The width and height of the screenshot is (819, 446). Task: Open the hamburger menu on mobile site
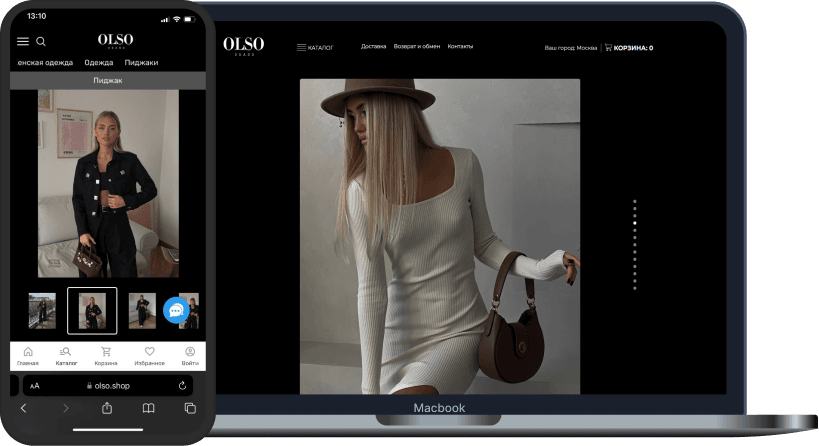pyautogui.click(x=23, y=41)
